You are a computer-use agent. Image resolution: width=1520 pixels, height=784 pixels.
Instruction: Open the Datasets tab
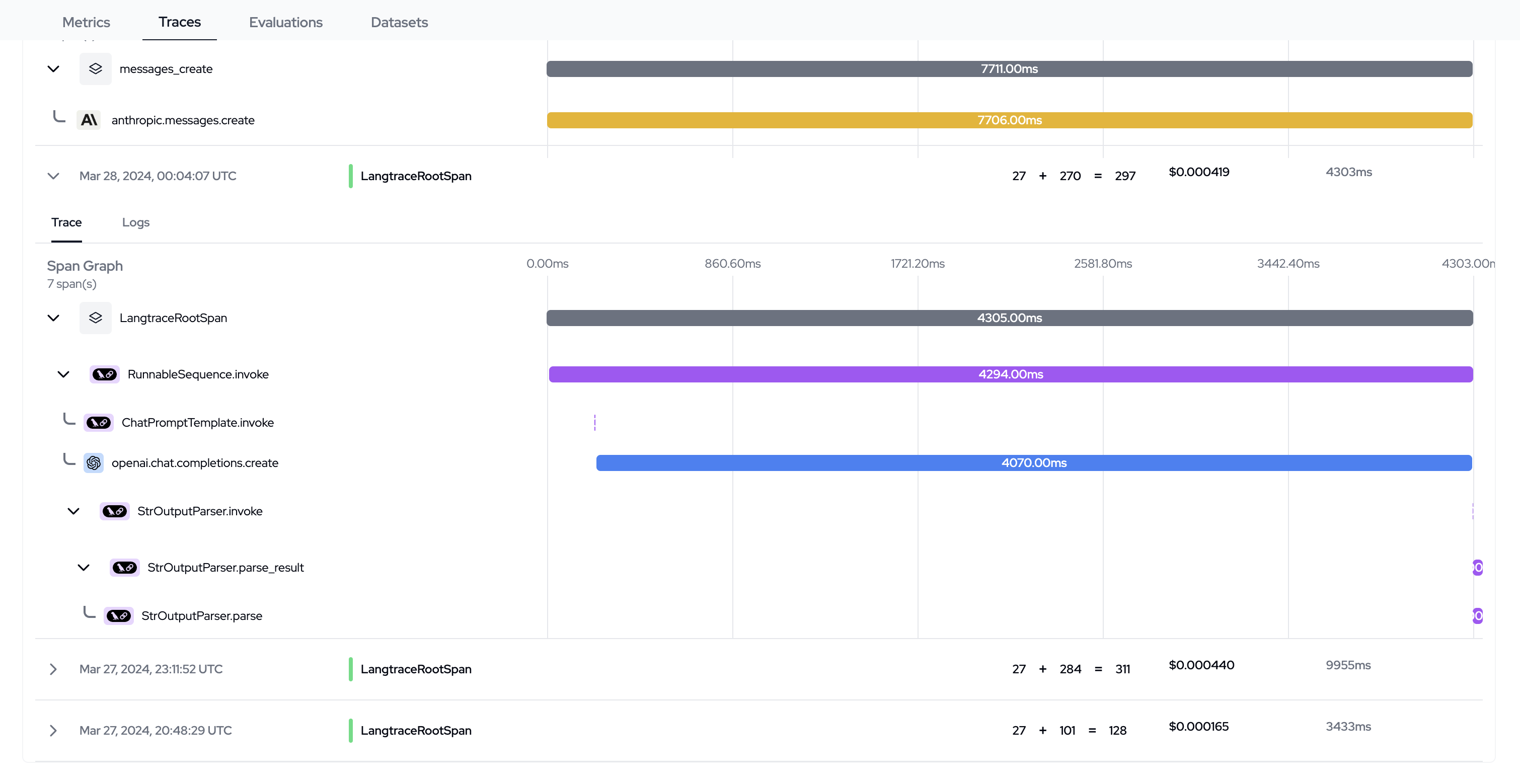pyautogui.click(x=399, y=23)
